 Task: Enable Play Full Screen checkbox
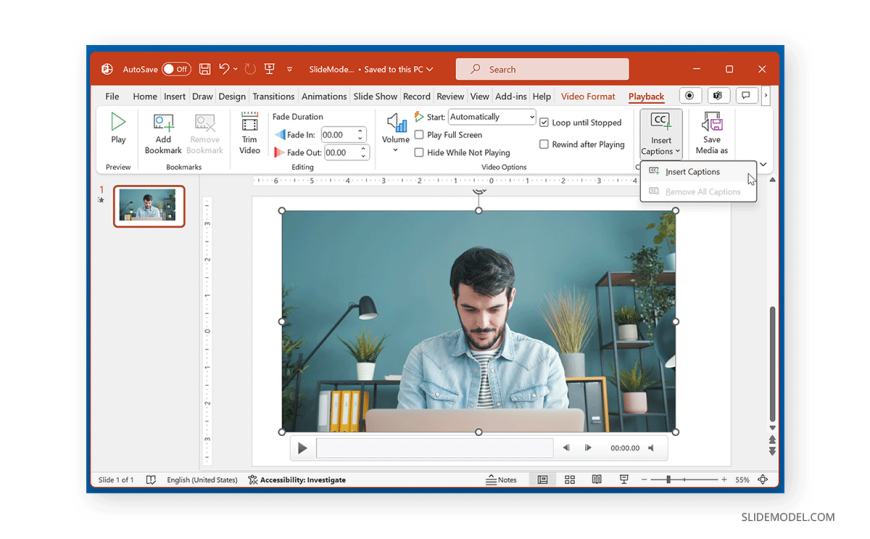click(419, 135)
